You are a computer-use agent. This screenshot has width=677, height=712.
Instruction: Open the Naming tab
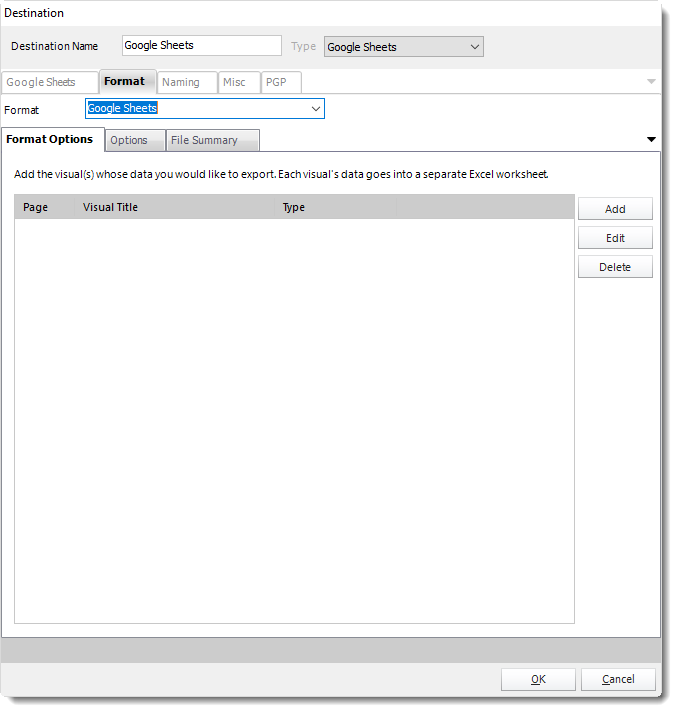pos(187,82)
